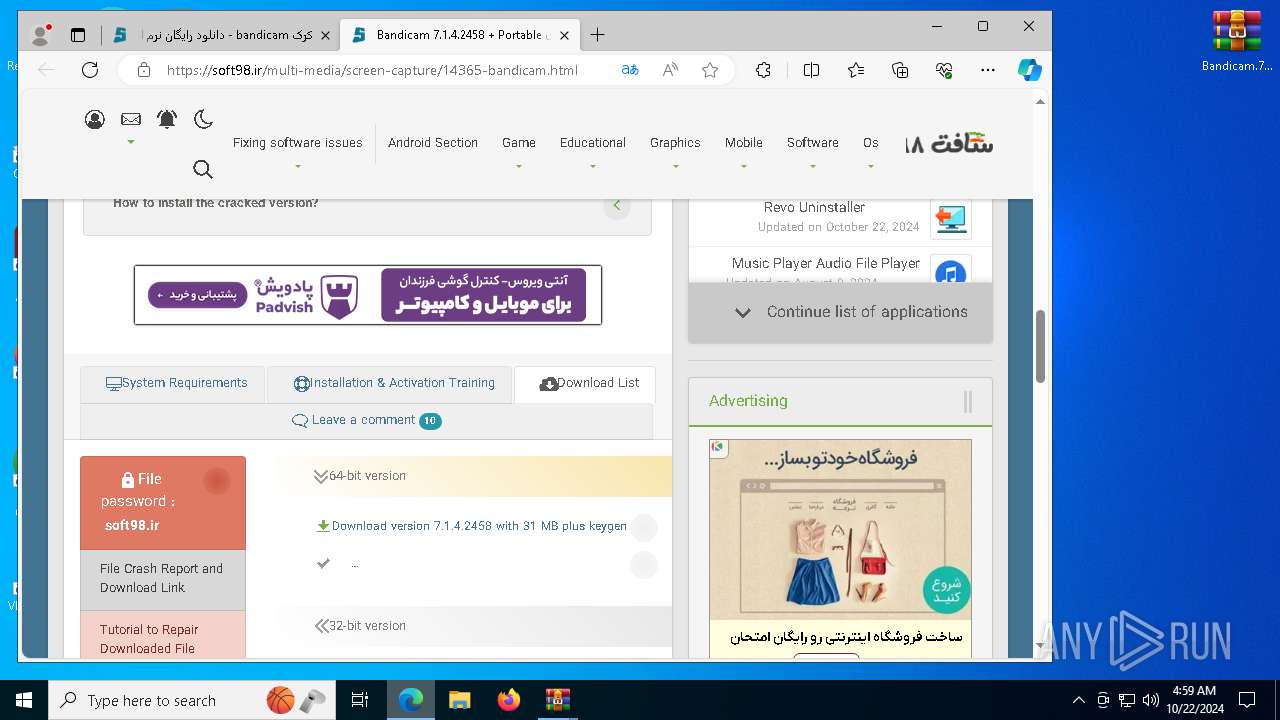Open Firefox on taskbar
Screen dimensions: 1280x720
click(x=509, y=700)
